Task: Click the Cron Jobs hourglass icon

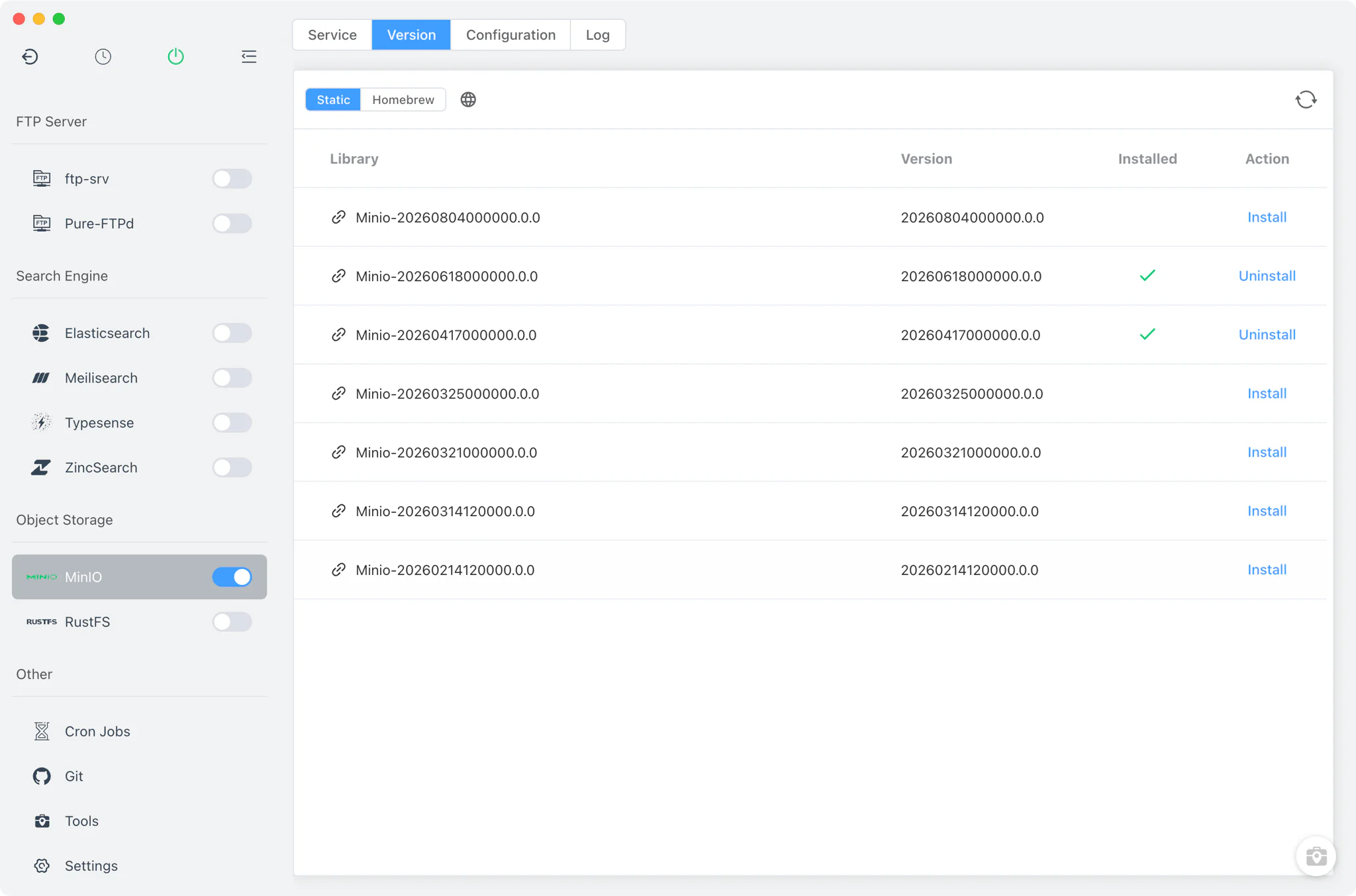Action: (42, 731)
